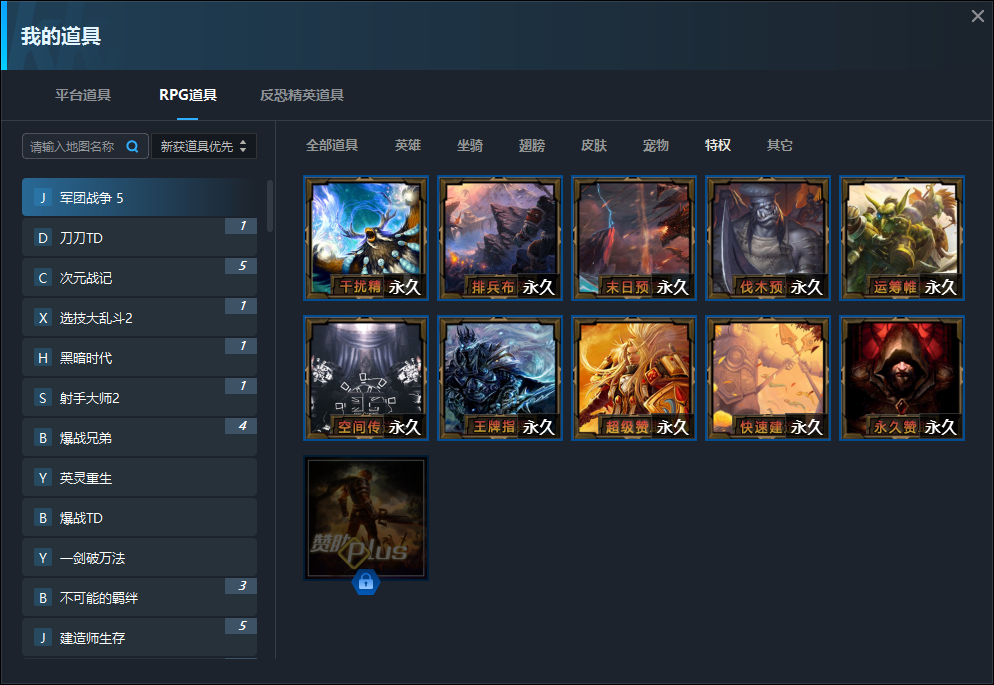The height and width of the screenshot is (685, 994).
Task: Select the RPG道具 tab
Action: point(188,95)
